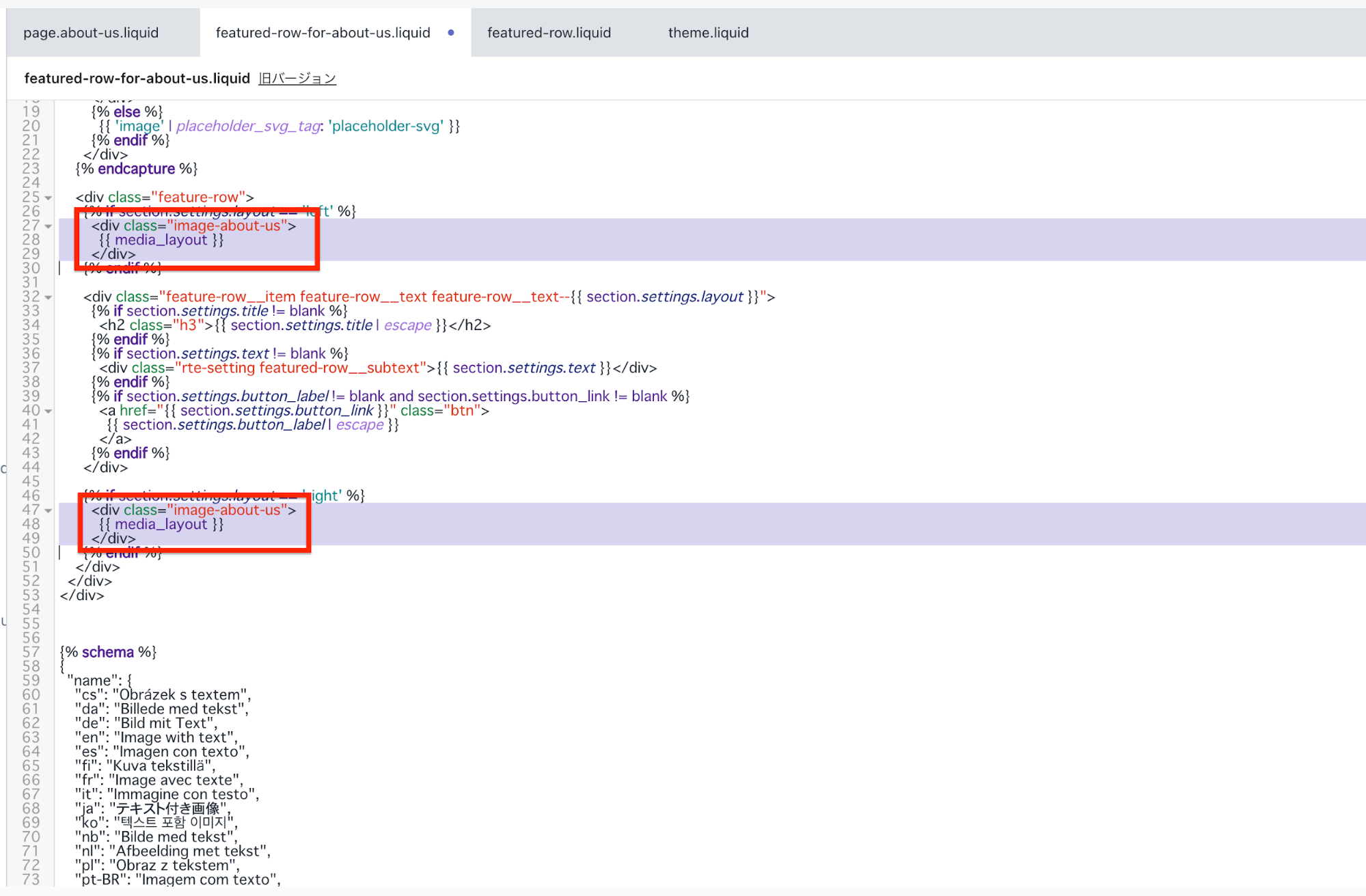
Task: Open the featured-row.liquid tab
Action: 549,33
